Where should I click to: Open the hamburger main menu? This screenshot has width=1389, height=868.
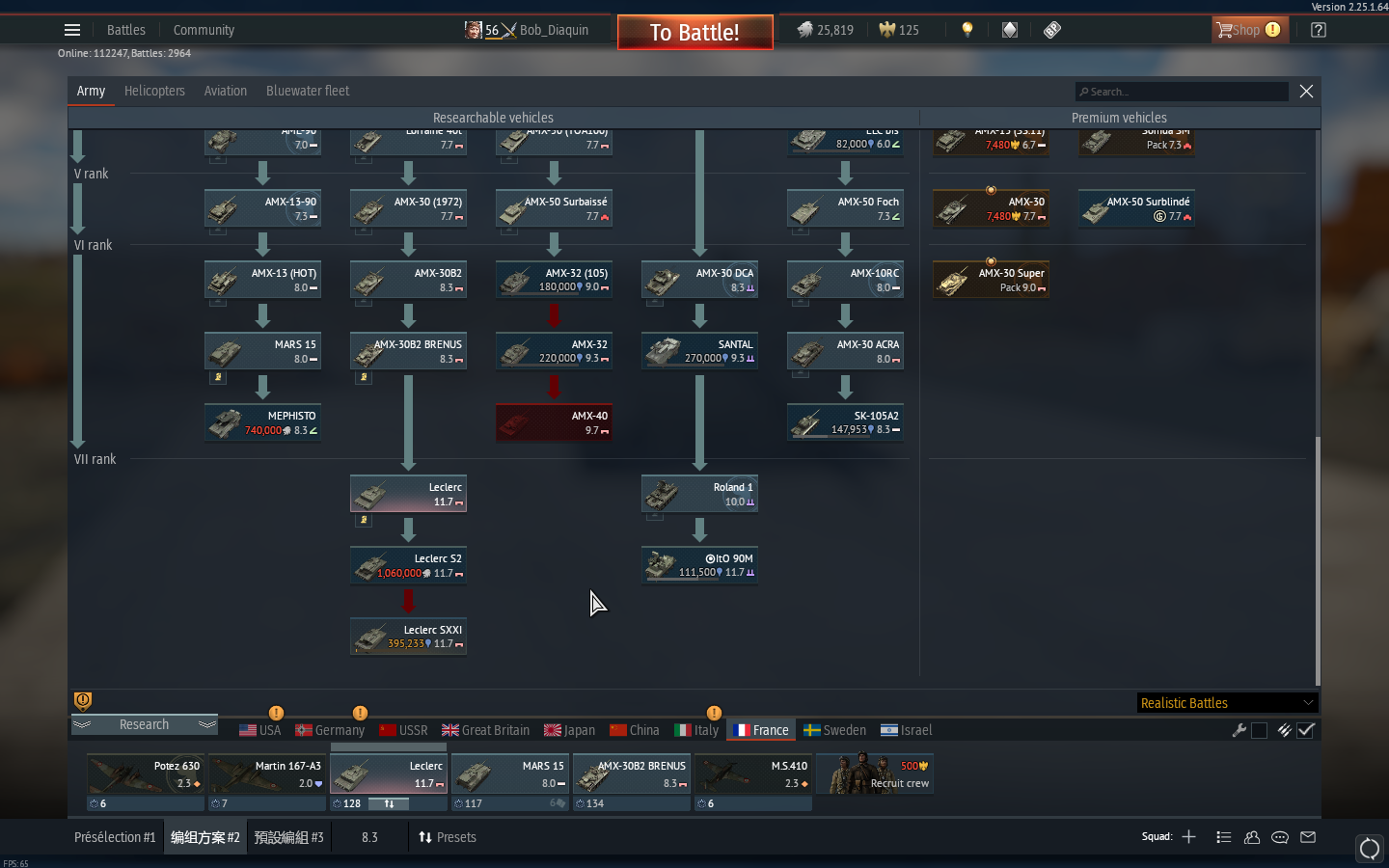[72, 30]
